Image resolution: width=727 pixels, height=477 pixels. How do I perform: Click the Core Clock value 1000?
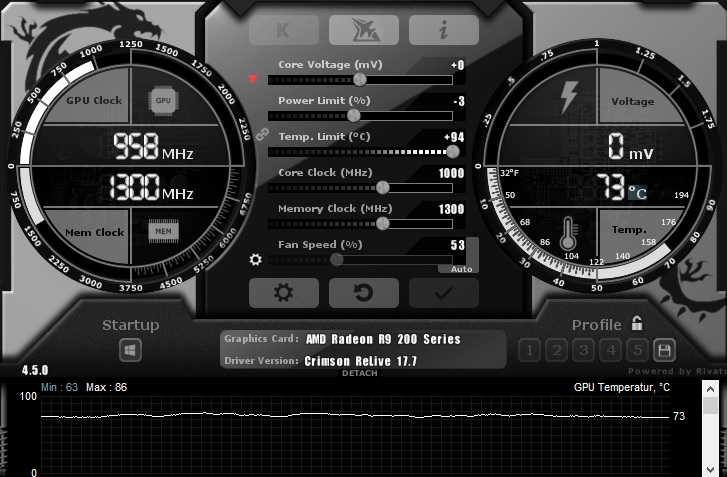[451, 173]
